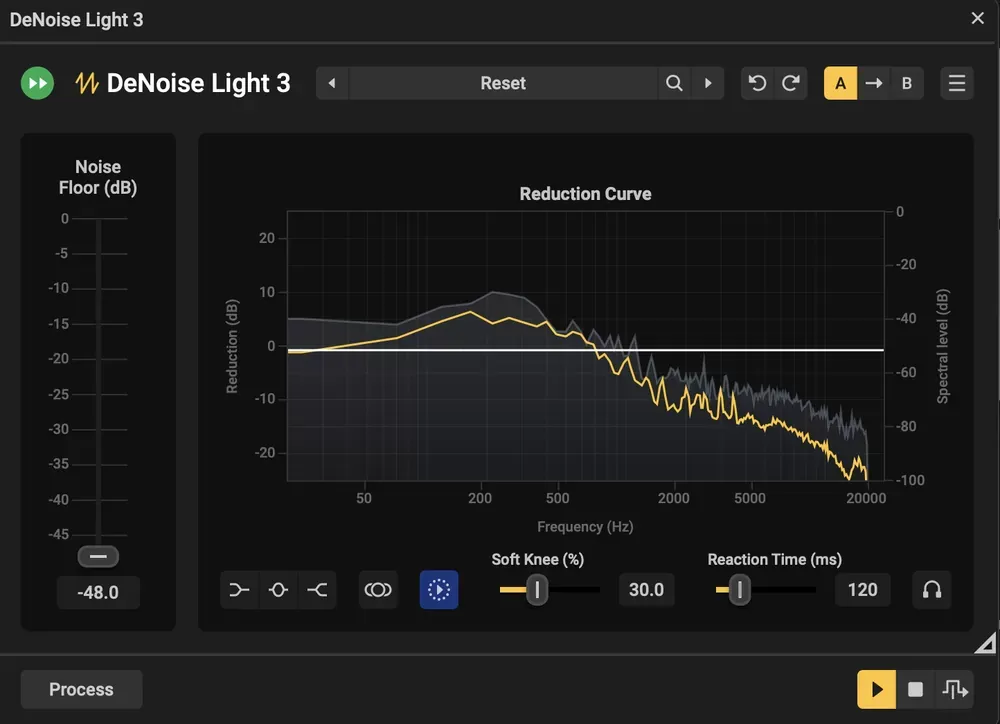This screenshot has height=724, width=1000.
Task: Select the A state
Action: [841, 83]
